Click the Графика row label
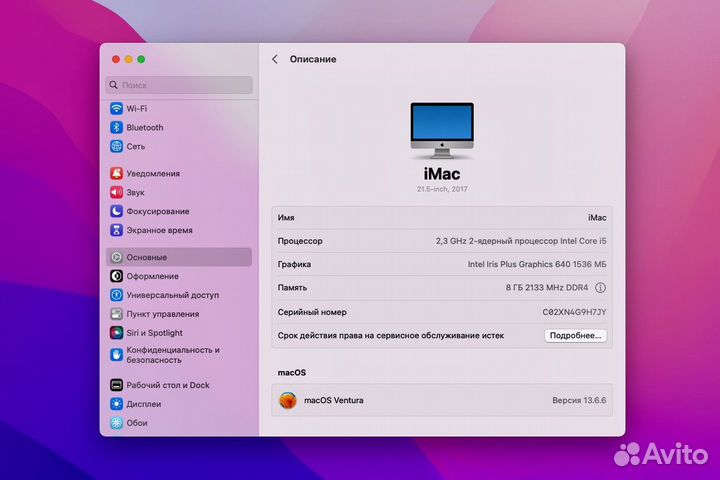The image size is (720, 480). point(294,264)
